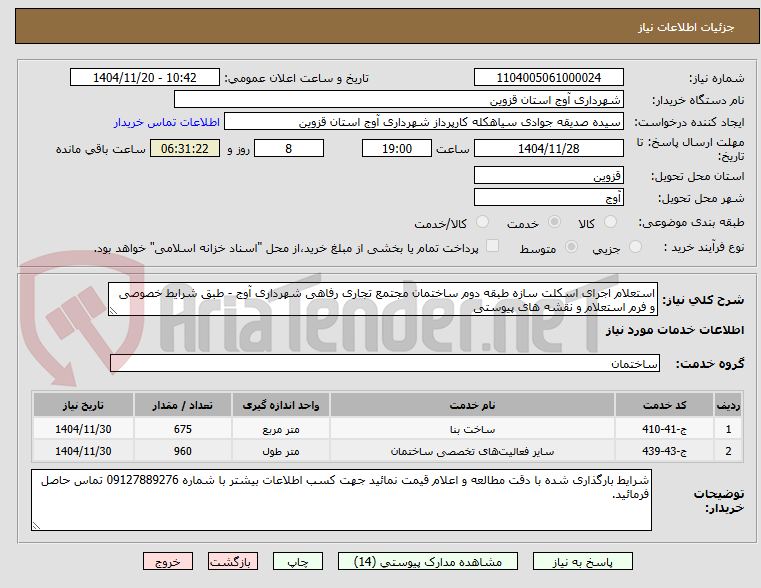Image resolution: width=761 pixels, height=588 pixels.
Task: Click the deadline date field 1404/11/28
Action: pos(548,148)
